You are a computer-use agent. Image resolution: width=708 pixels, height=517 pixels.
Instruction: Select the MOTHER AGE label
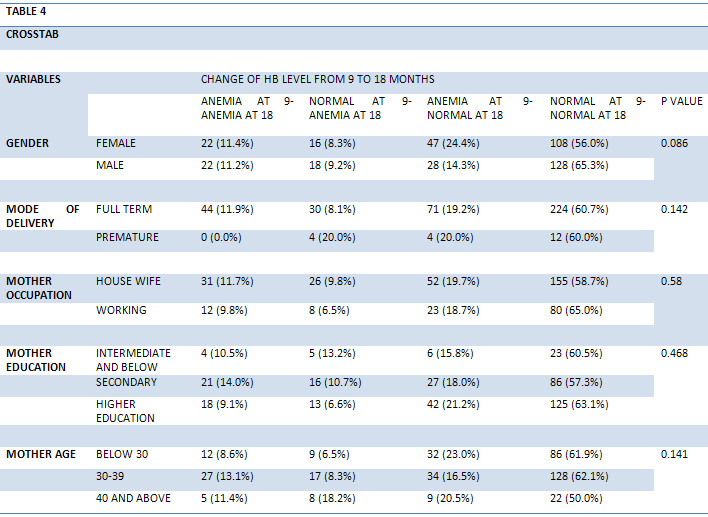coord(41,454)
